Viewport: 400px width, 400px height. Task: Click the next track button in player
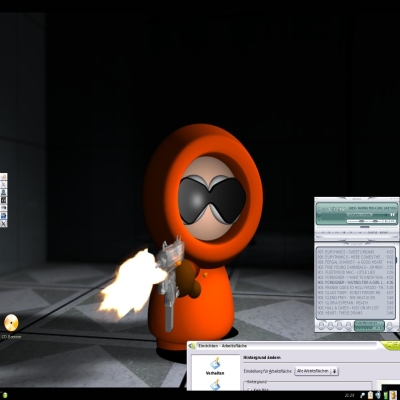click(x=351, y=233)
